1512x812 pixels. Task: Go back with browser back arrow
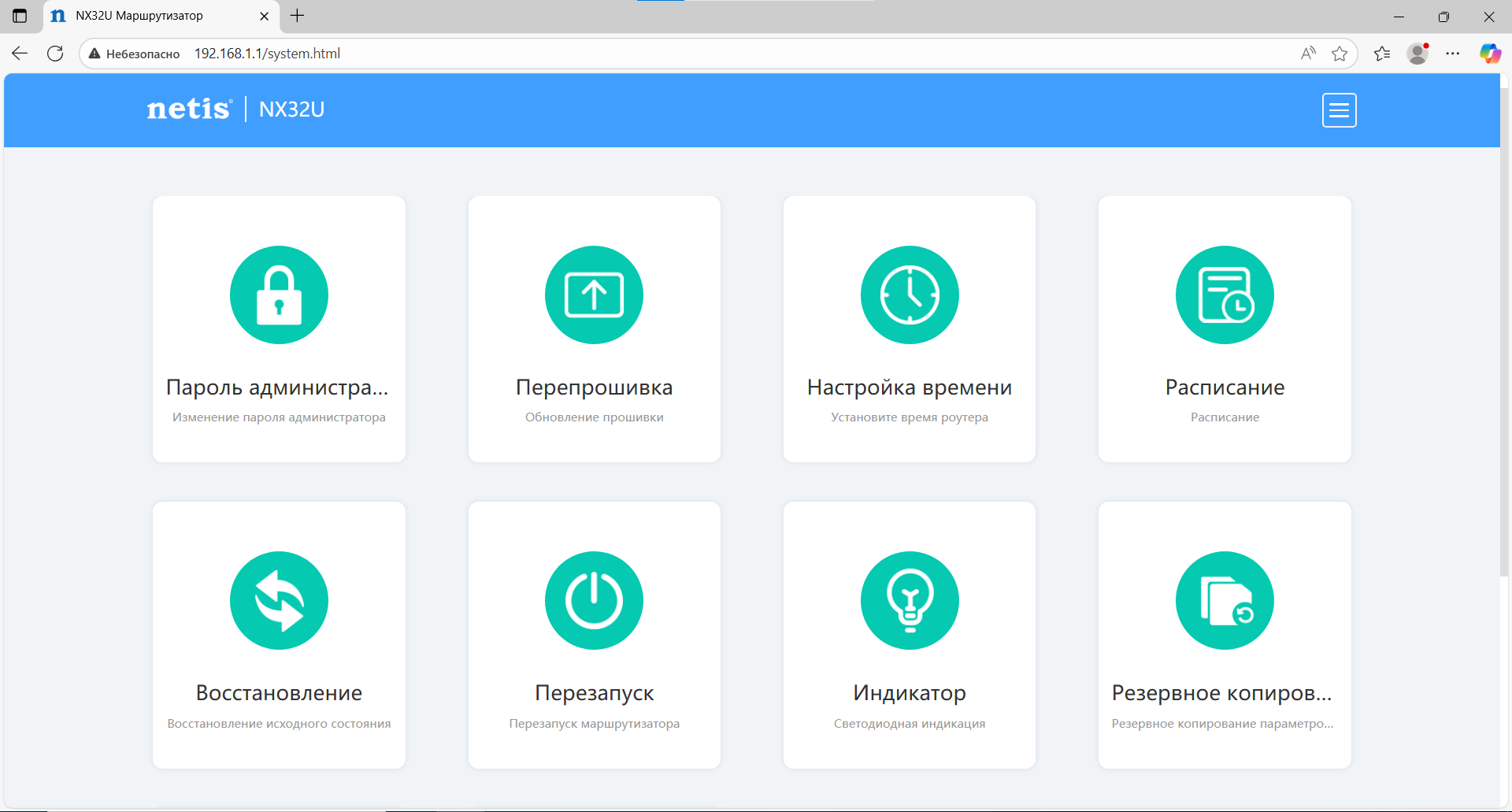20,54
